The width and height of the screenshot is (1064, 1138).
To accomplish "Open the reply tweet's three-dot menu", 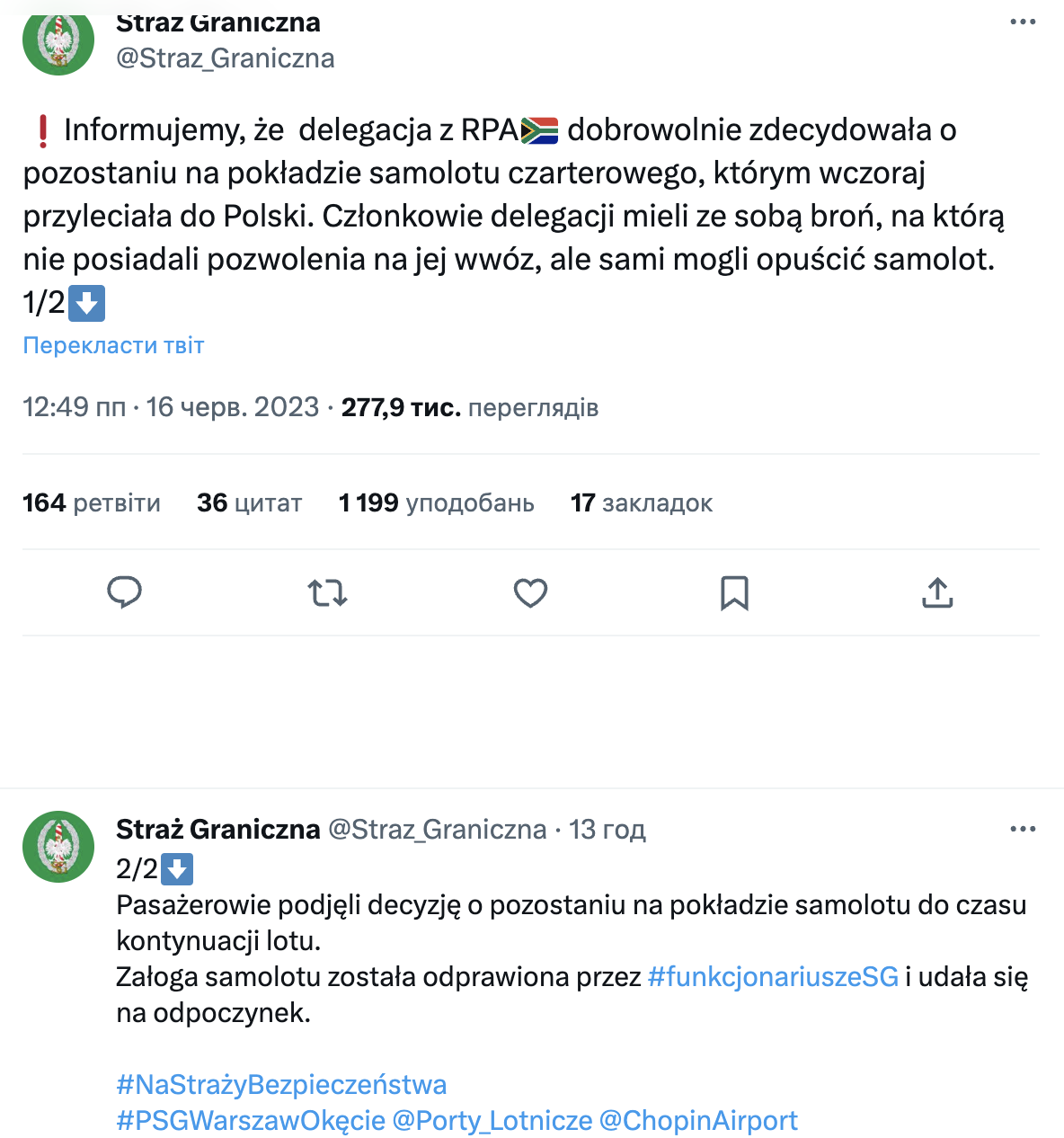I will [x=1023, y=829].
